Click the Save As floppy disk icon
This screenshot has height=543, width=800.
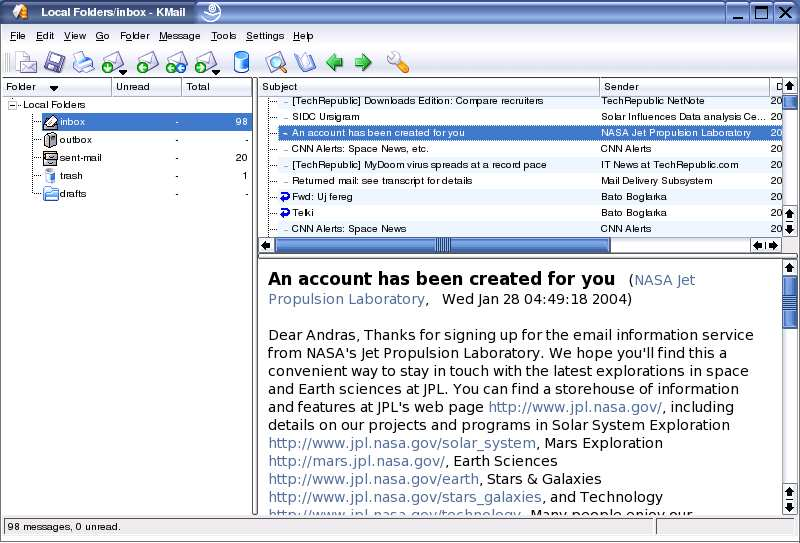point(55,62)
